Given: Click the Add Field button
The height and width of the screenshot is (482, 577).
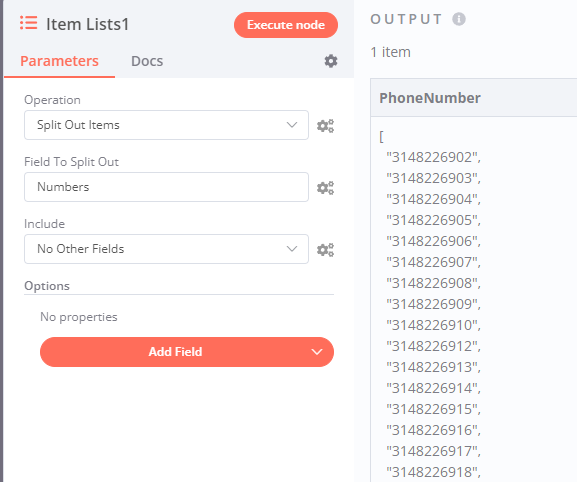Looking at the screenshot, I should tap(187, 352).
